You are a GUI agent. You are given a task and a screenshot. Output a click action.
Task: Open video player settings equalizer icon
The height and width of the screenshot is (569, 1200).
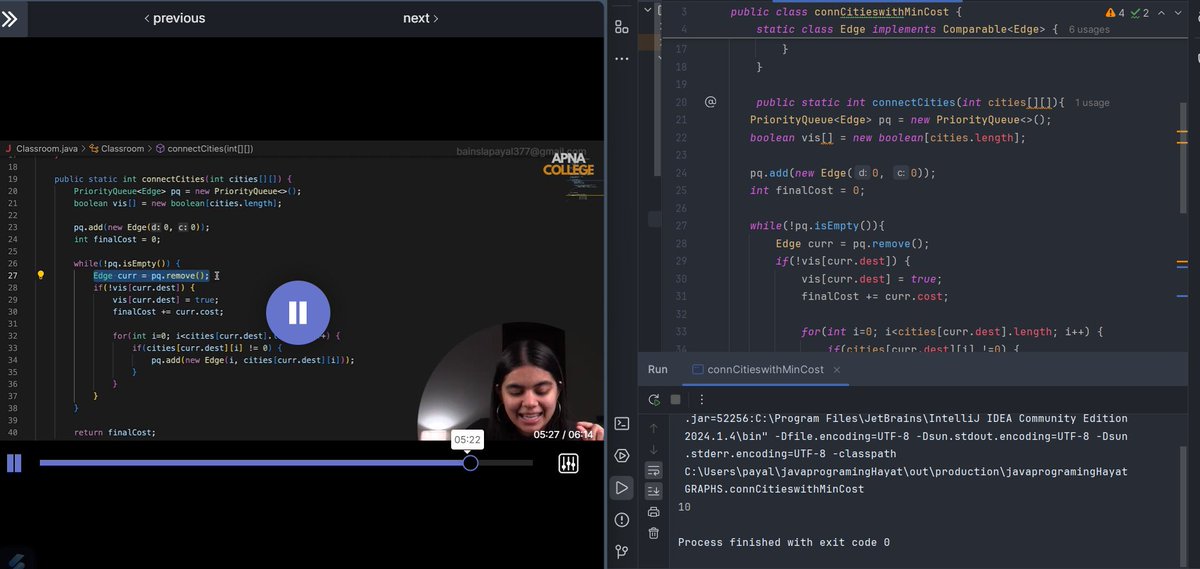pyautogui.click(x=568, y=463)
